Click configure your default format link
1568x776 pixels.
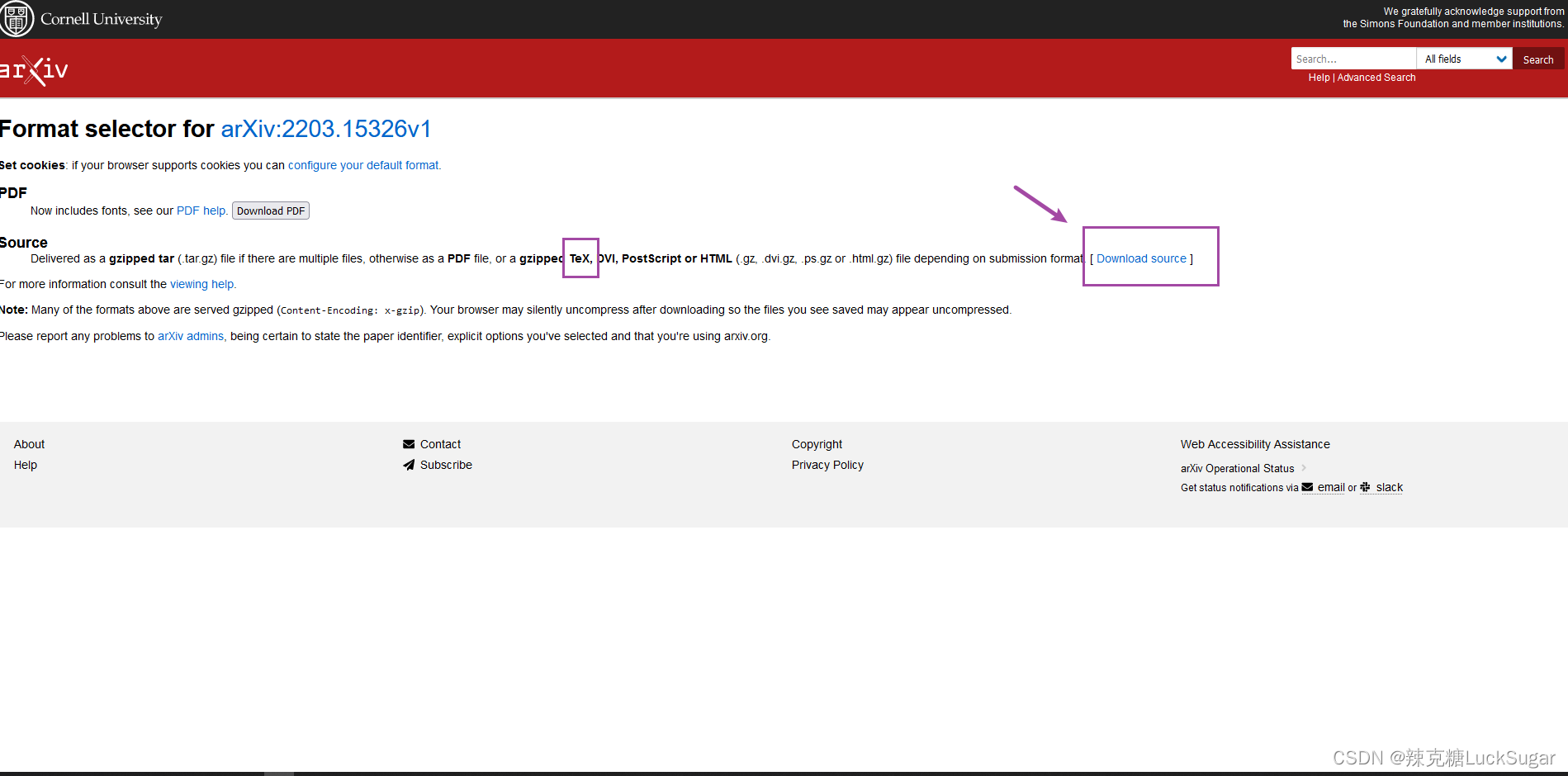(363, 165)
